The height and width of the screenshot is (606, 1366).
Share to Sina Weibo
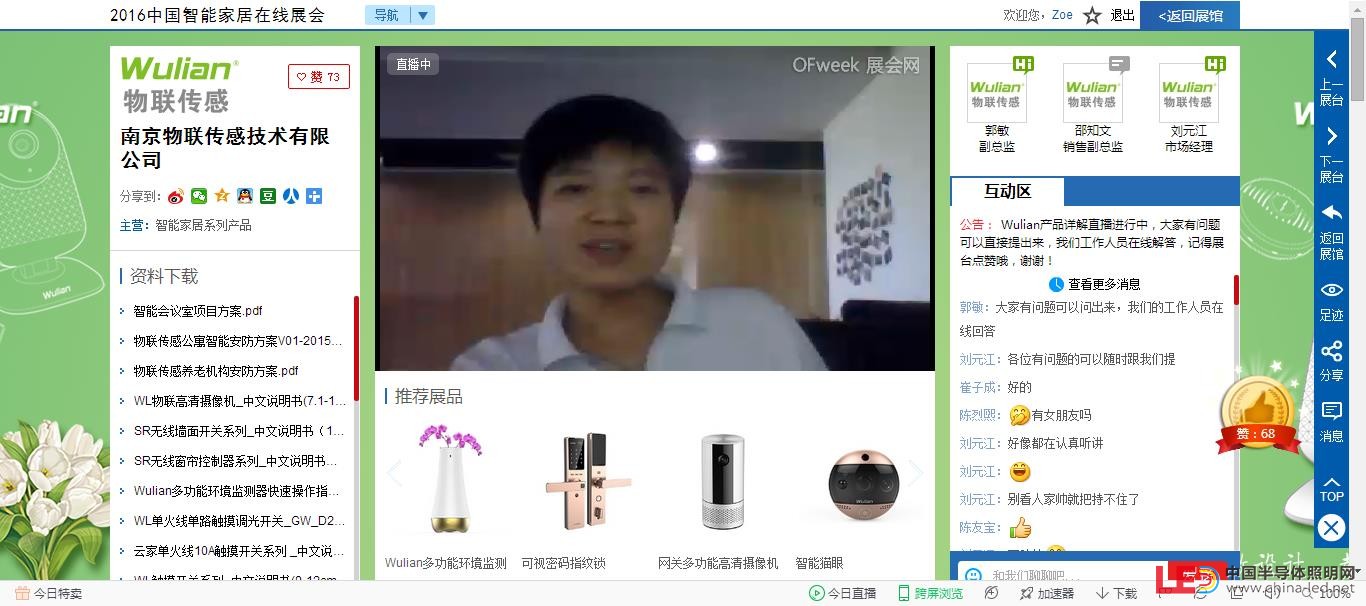click(x=176, y=196)
